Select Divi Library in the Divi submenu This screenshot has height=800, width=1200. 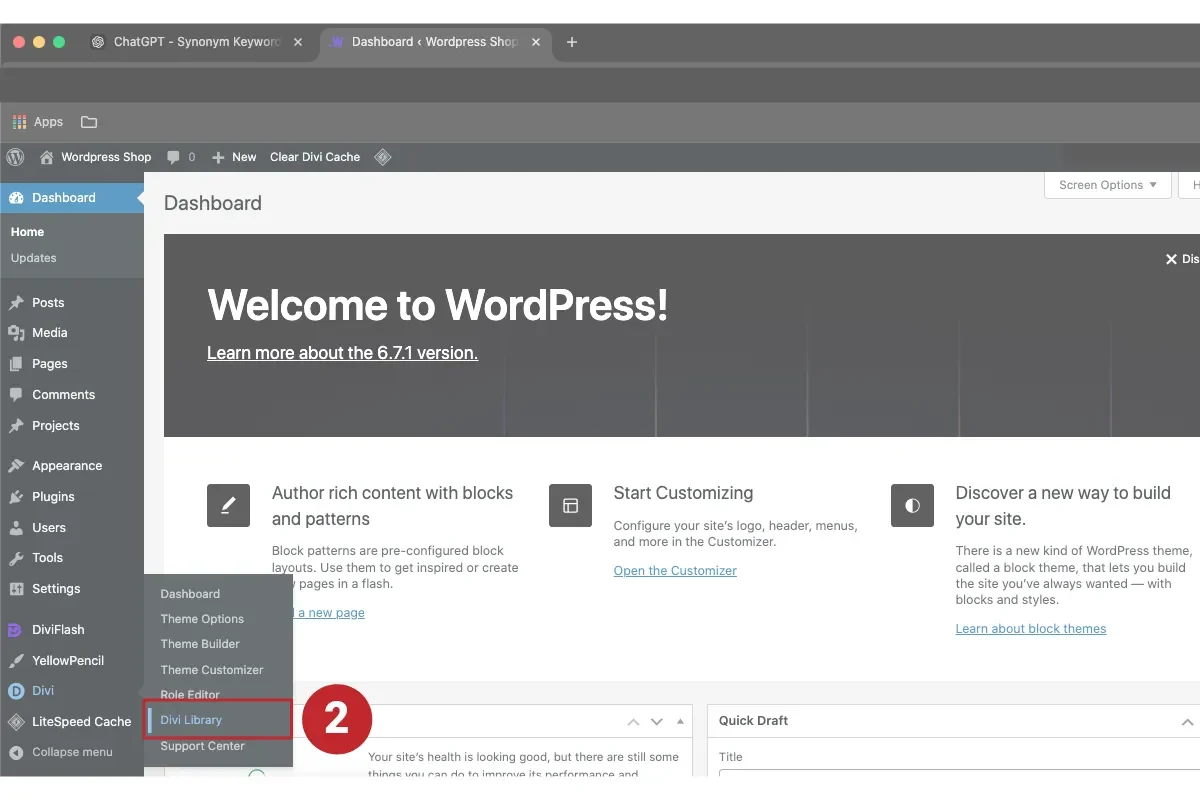coord(191,720)
